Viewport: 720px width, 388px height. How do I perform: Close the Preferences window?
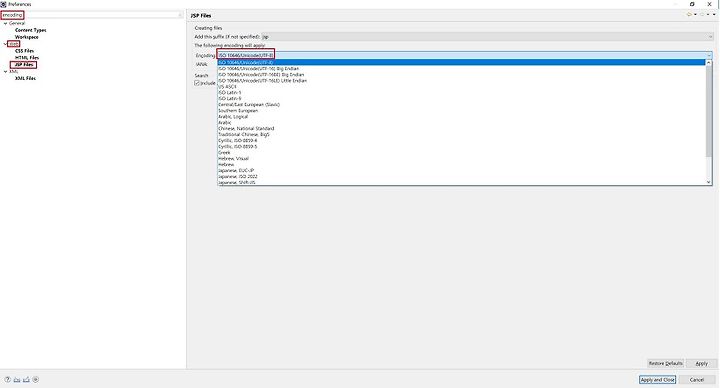(x=709, y=4)
